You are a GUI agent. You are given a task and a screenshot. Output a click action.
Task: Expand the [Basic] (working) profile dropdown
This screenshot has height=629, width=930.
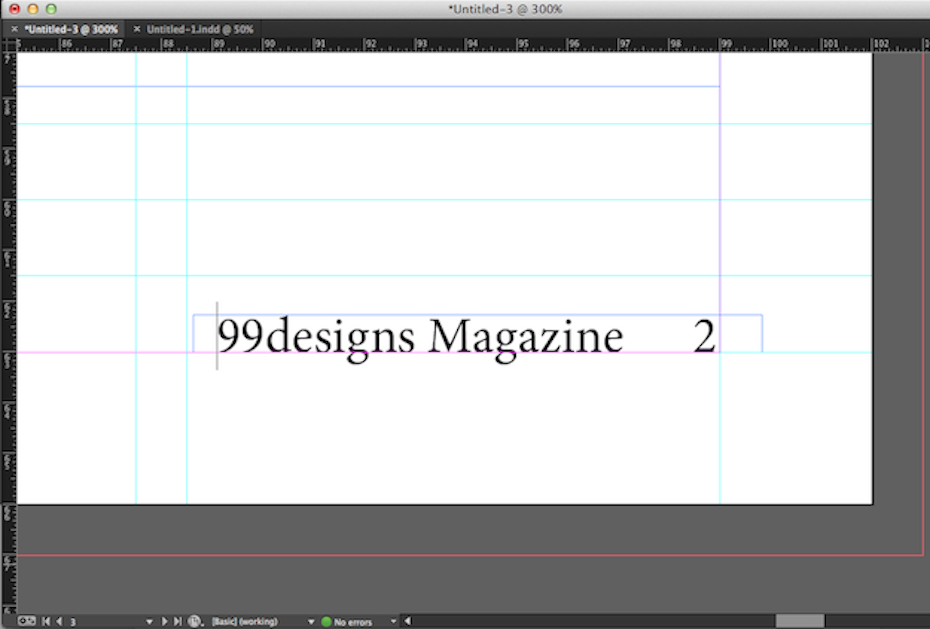pos(311,621)
